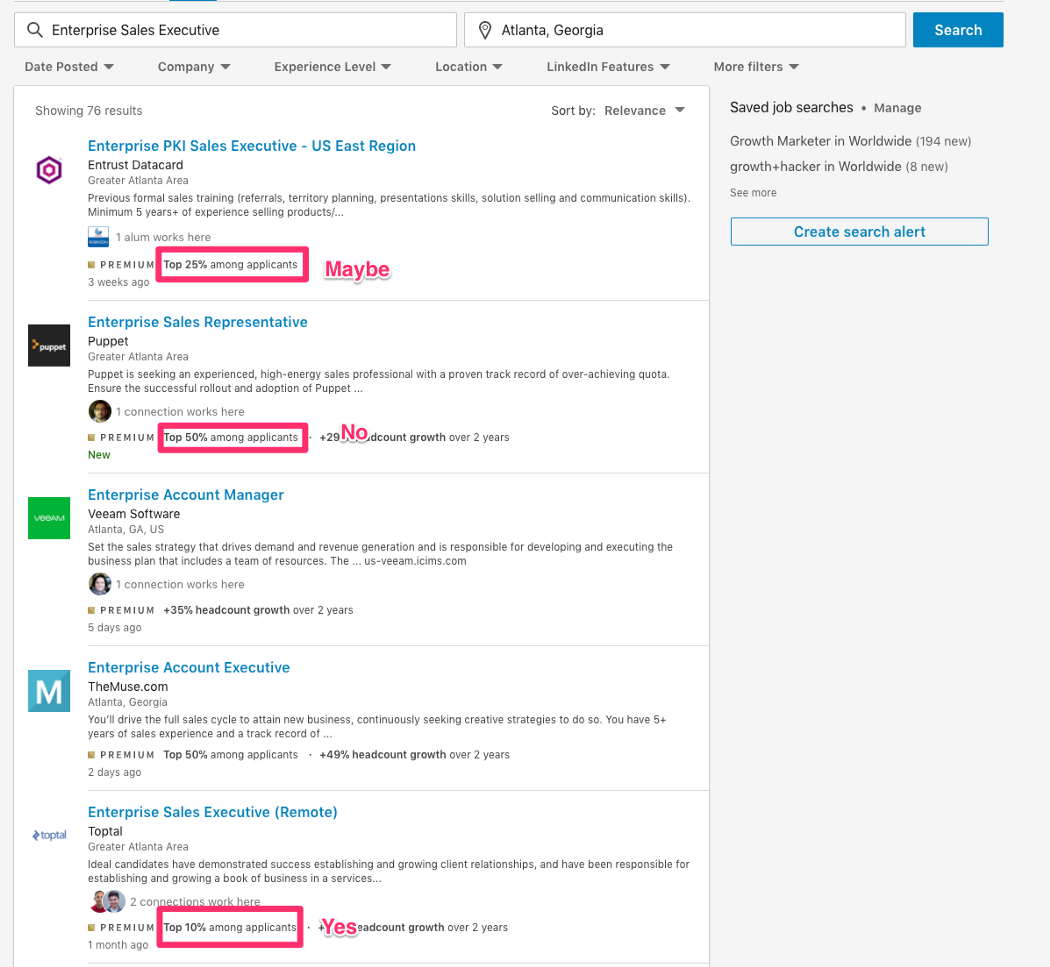Click the search magnifier icon

pos(35,30)
